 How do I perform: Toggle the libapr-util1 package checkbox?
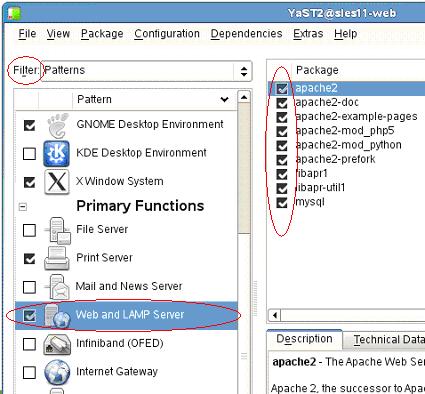coord(282,188)
